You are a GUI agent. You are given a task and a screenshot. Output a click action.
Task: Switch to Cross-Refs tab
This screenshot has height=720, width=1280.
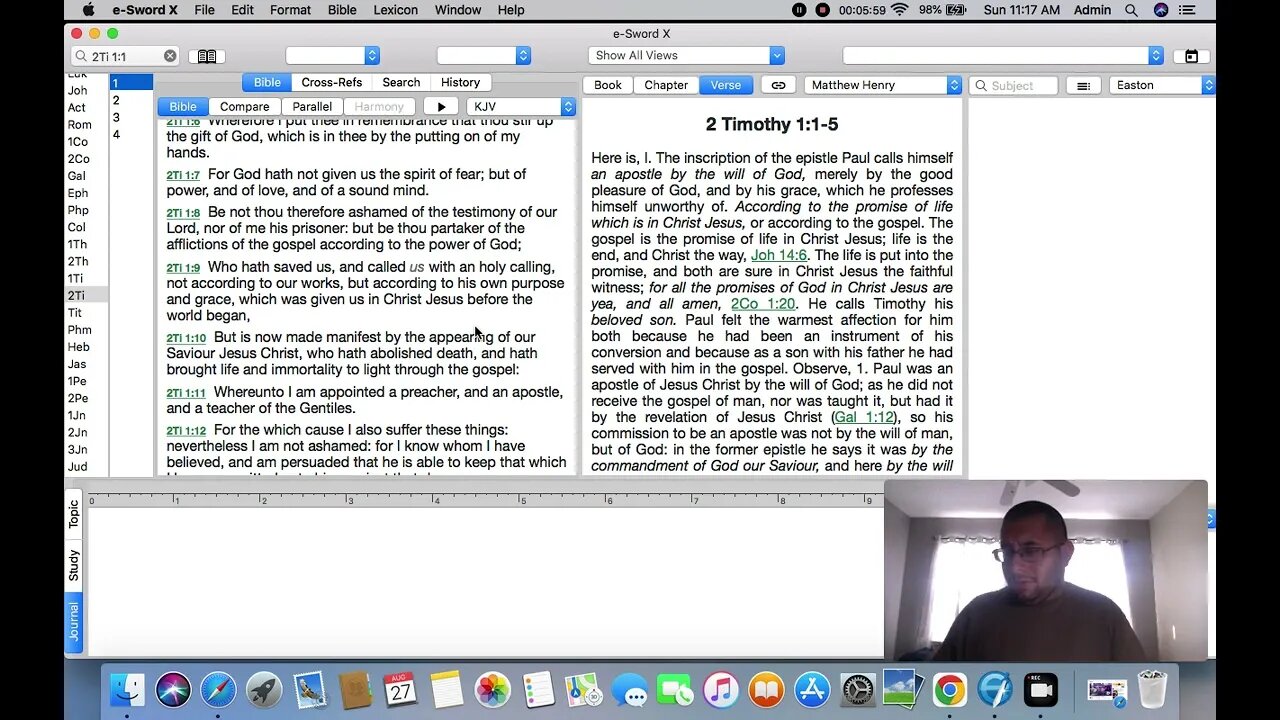click(x=332, y=82)
